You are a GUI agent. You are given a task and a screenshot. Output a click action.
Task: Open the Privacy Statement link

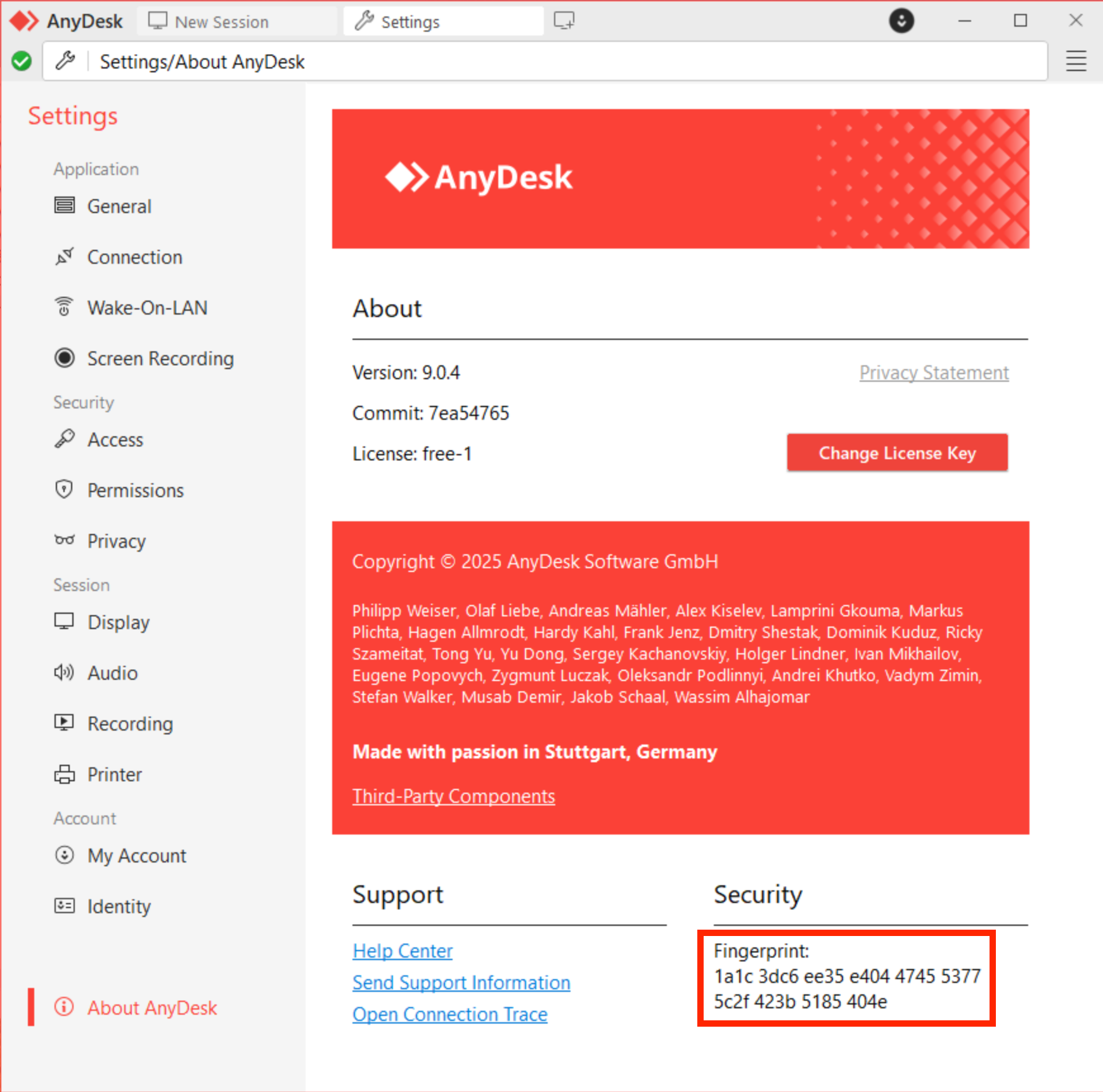coord(934,373)
